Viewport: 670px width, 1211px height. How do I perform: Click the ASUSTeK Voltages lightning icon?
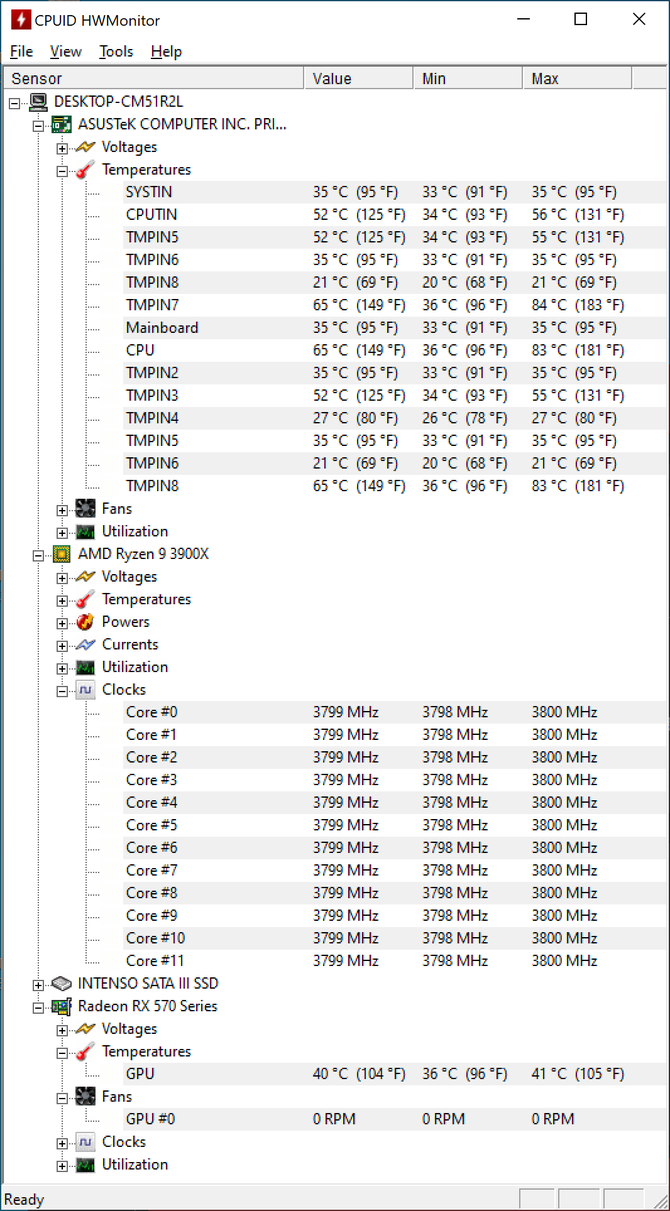coord(86,148)
